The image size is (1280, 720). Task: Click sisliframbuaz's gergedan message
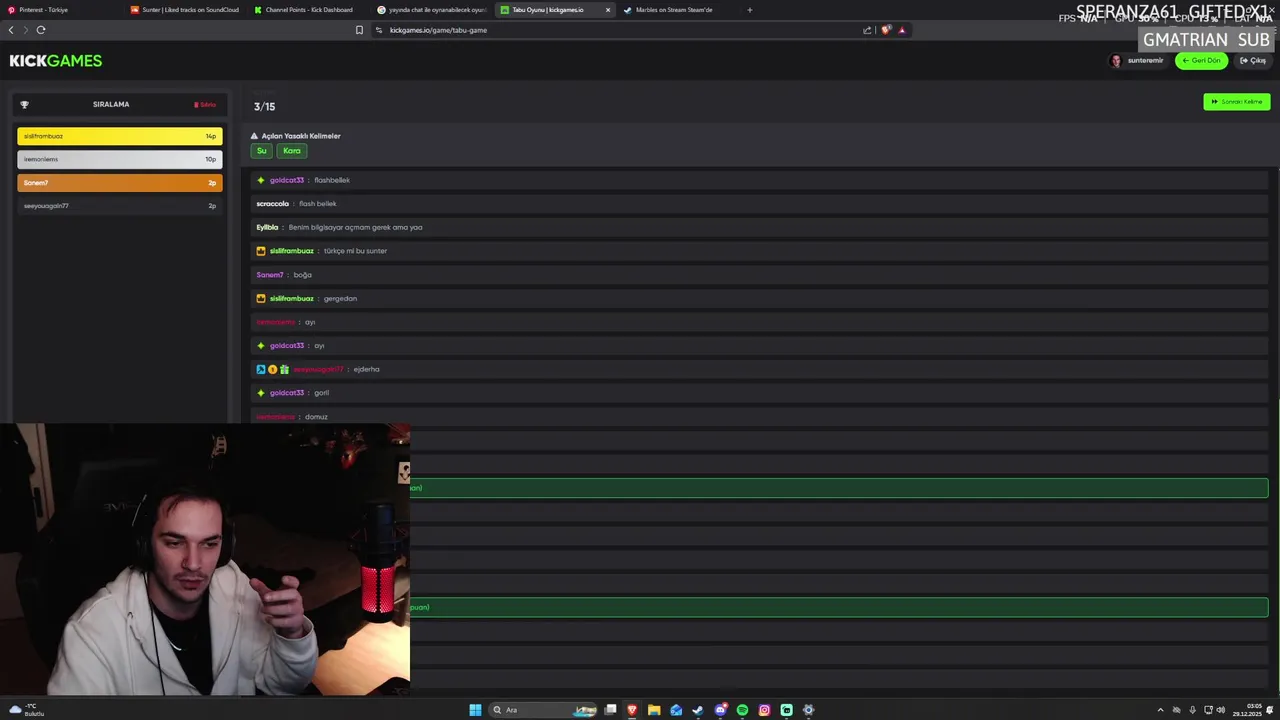point(759,298)
